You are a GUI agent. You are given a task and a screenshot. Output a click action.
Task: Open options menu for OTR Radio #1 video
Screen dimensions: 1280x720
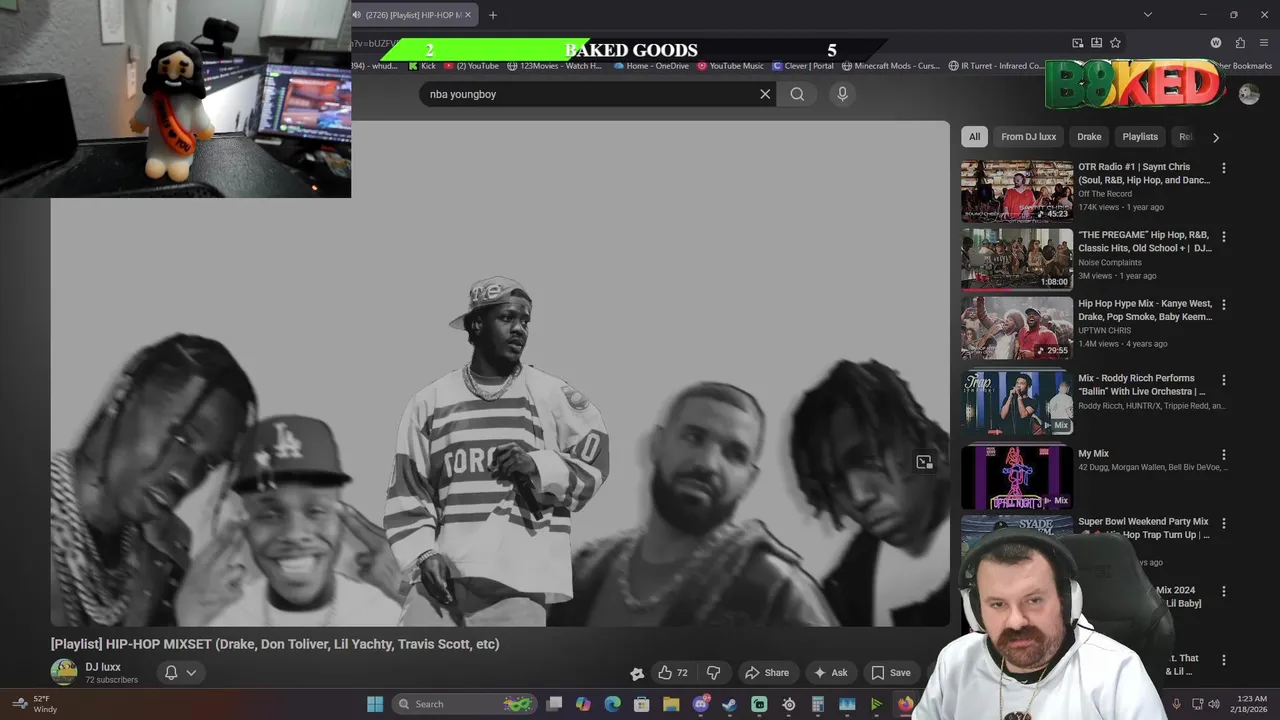pos(1223,168)
